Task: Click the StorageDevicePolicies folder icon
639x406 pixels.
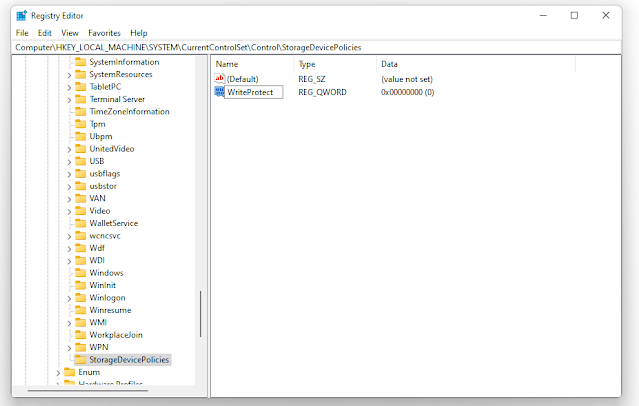Action: (x=81, y=360)
